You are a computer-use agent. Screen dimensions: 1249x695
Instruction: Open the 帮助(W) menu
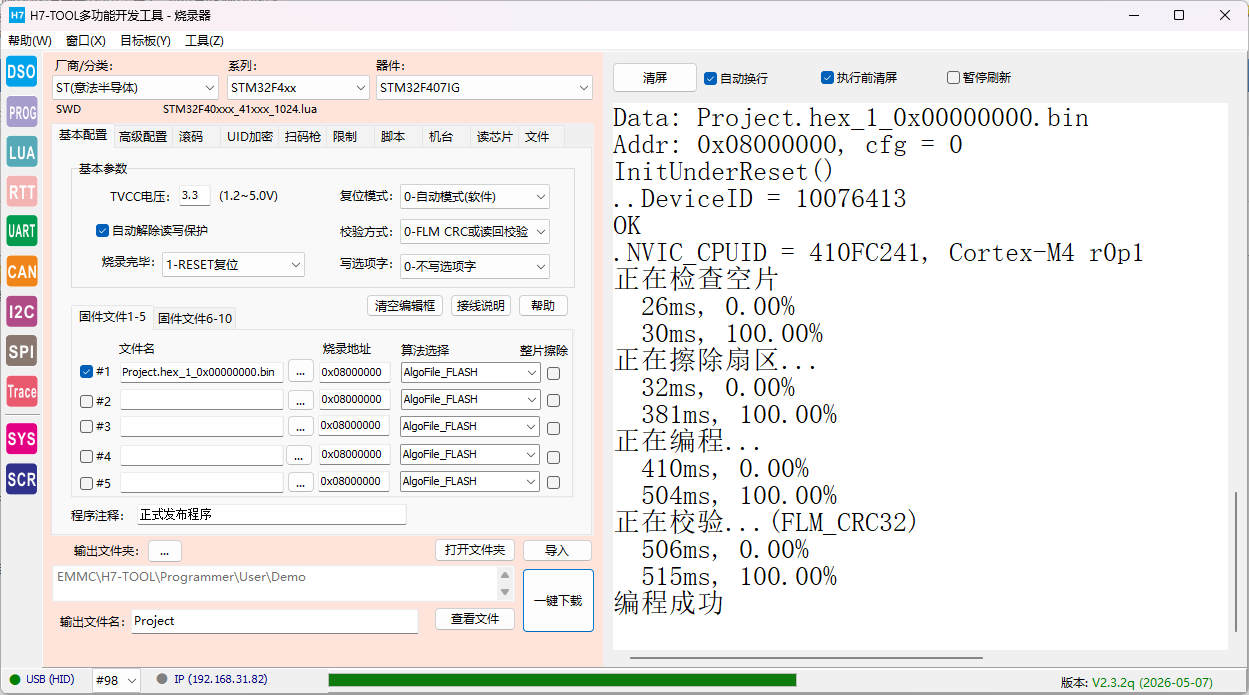30,41
